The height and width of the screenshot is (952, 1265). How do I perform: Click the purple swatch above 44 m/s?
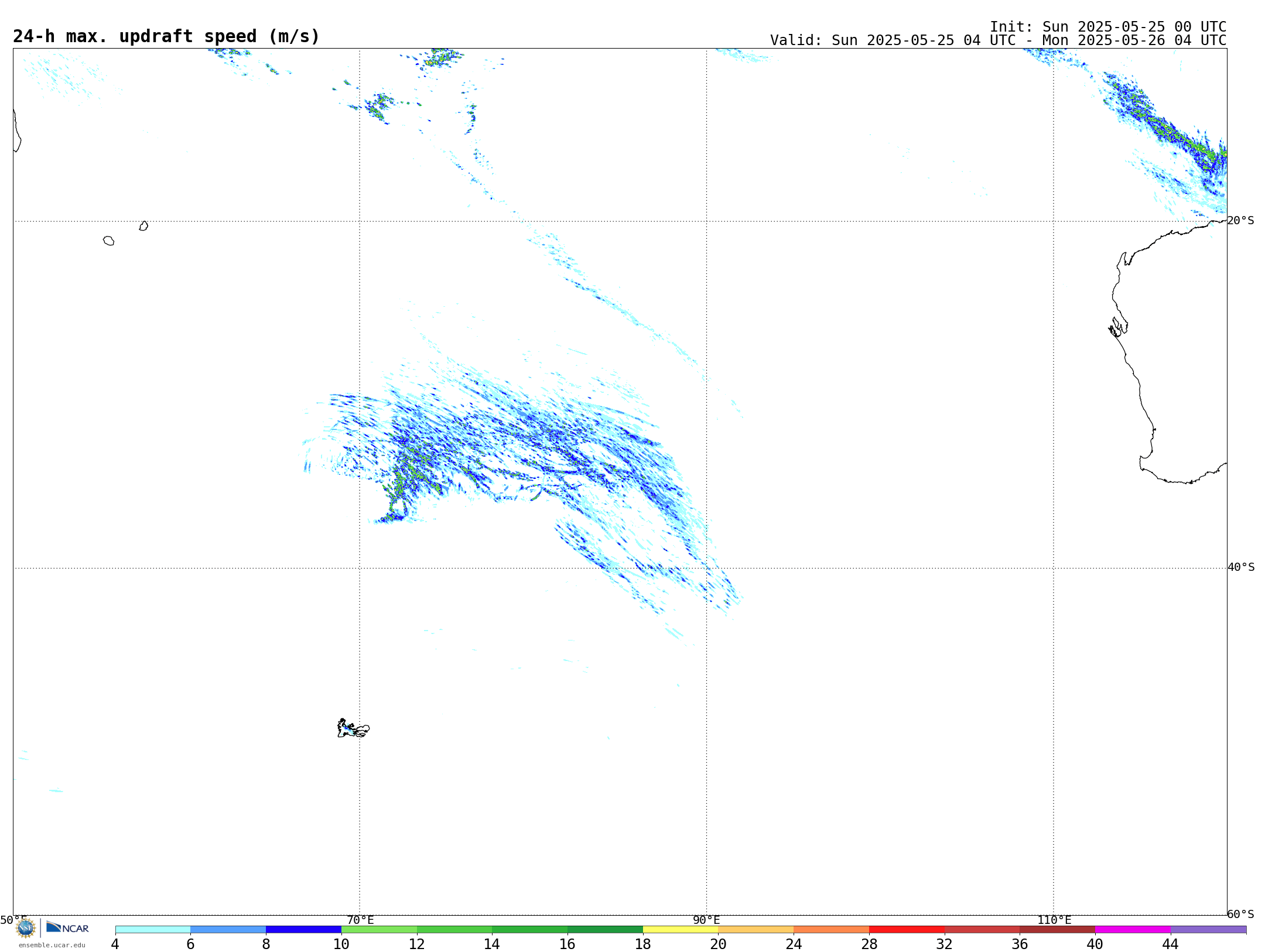point(1208,929)
